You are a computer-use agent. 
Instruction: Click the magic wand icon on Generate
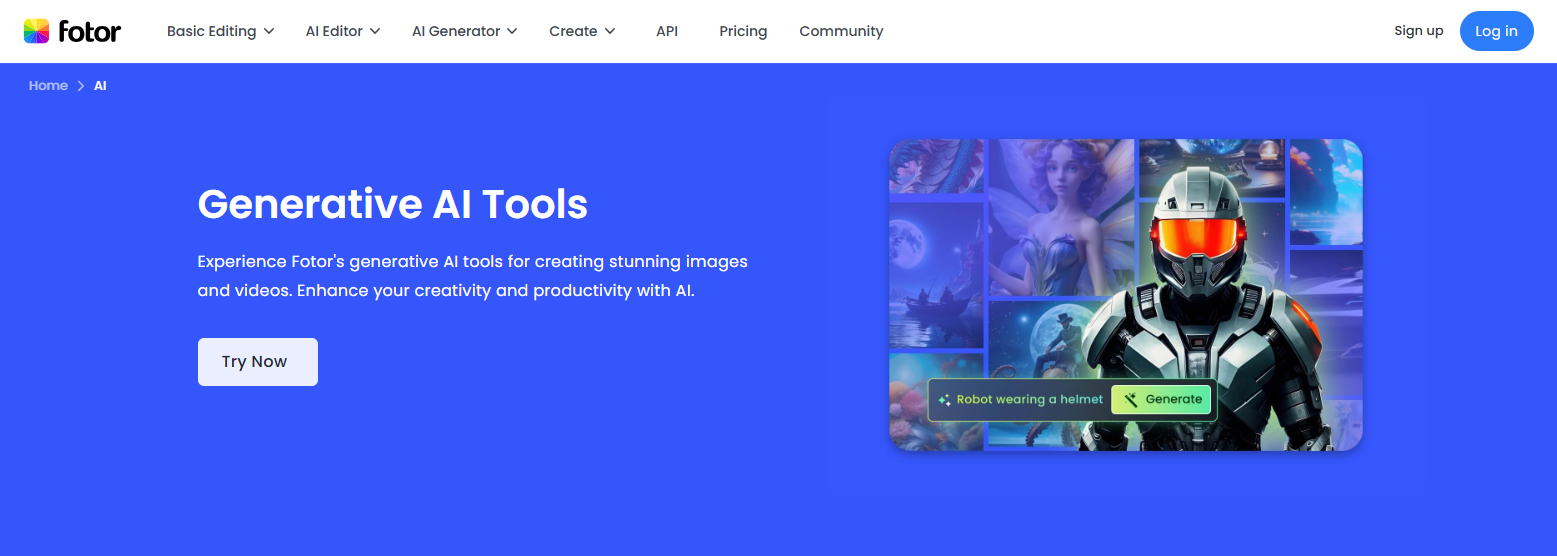(x=1131, y=400)
